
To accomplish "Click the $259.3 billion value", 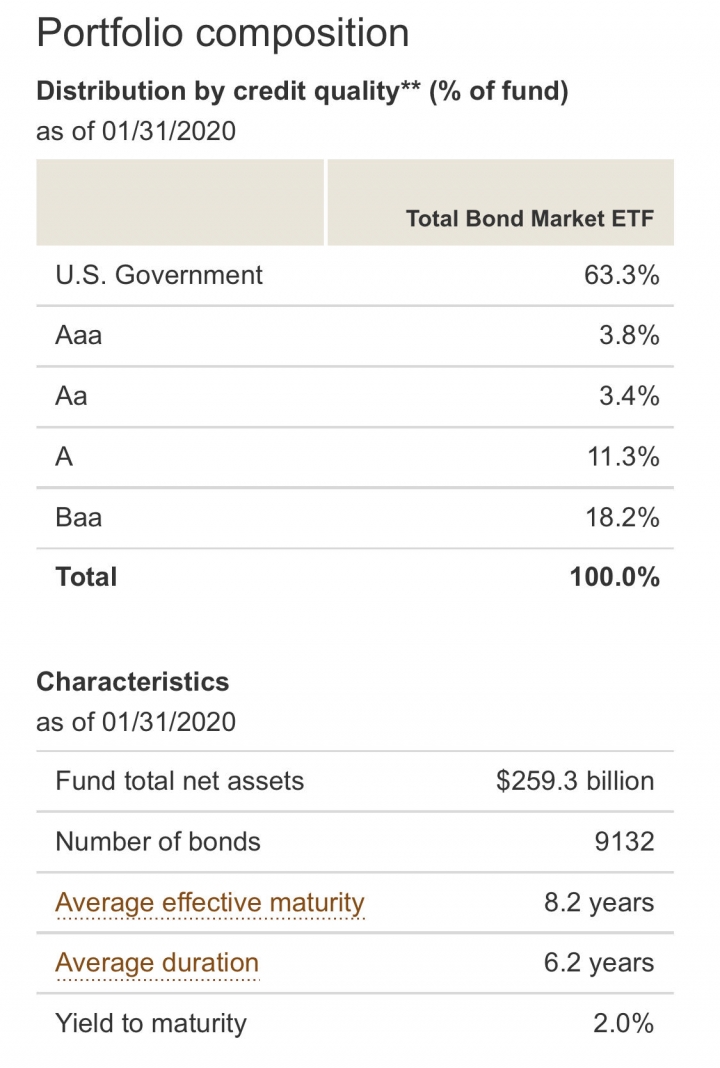I will [575, 781].
